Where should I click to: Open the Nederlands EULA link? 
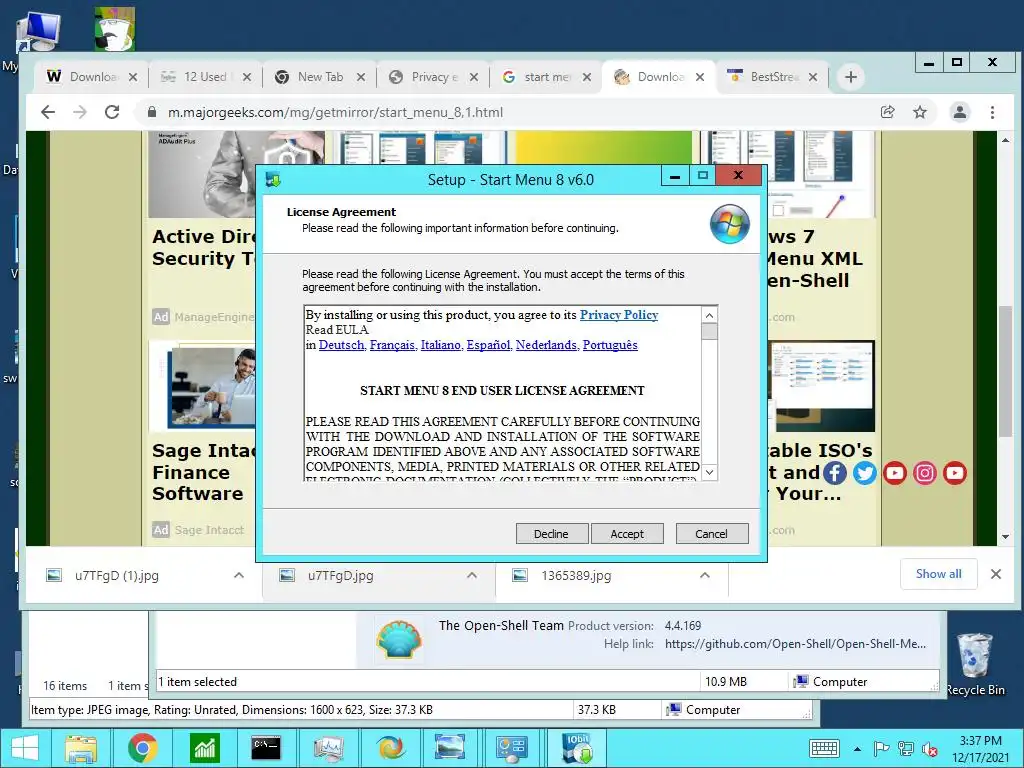coord(547,345)
